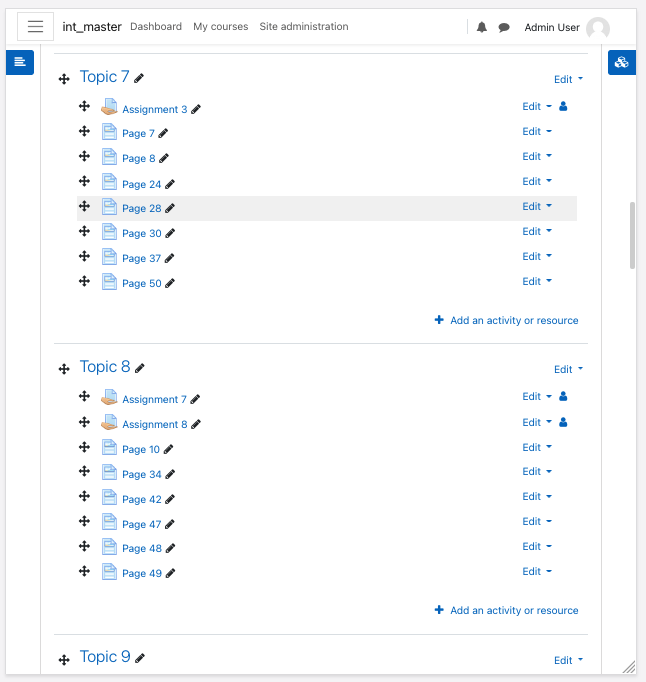Viewport: 646px width, 682px height.
Task: Go to Dashboard in the top navigation
Action: 156,27
